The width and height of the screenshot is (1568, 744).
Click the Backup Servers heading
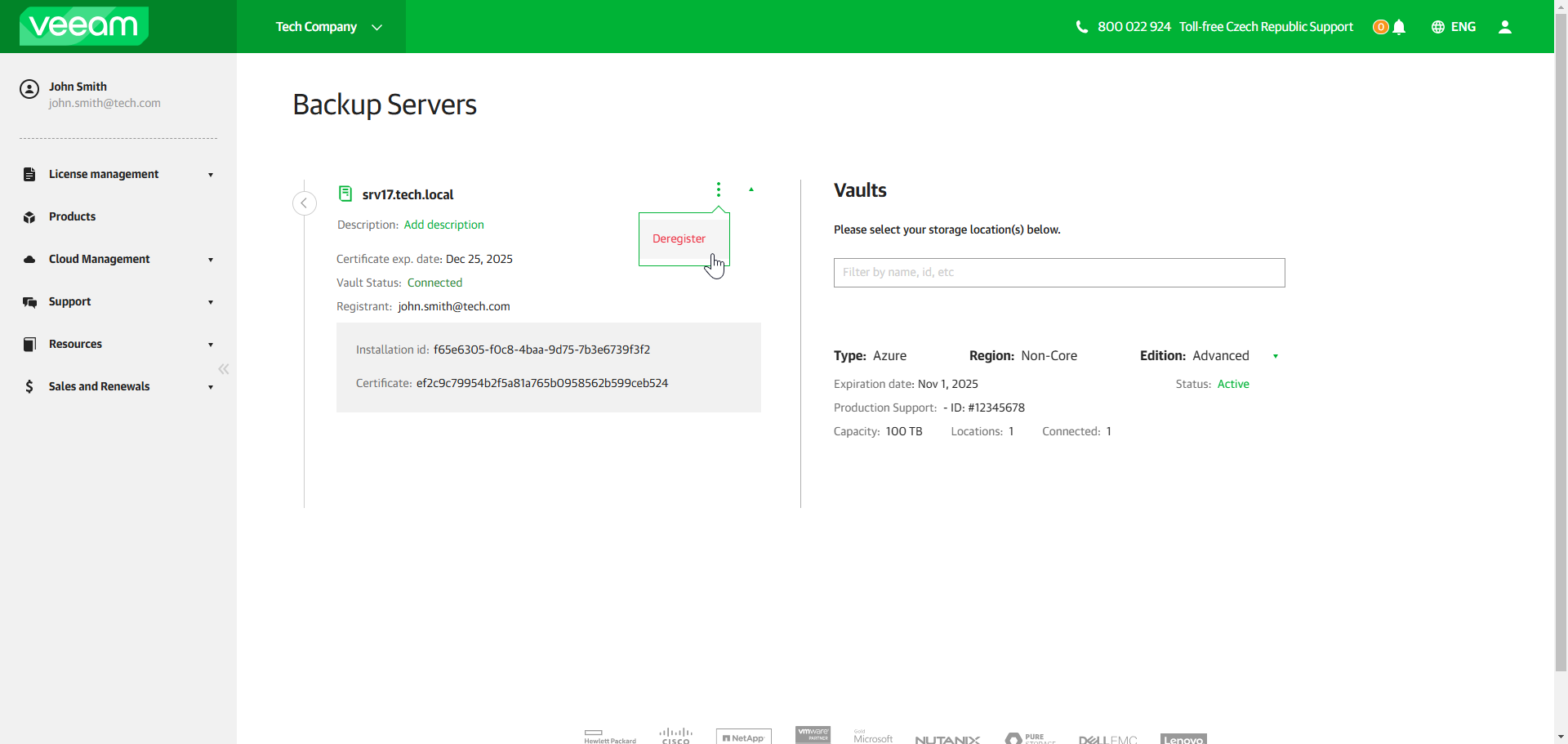click(385, 105)
